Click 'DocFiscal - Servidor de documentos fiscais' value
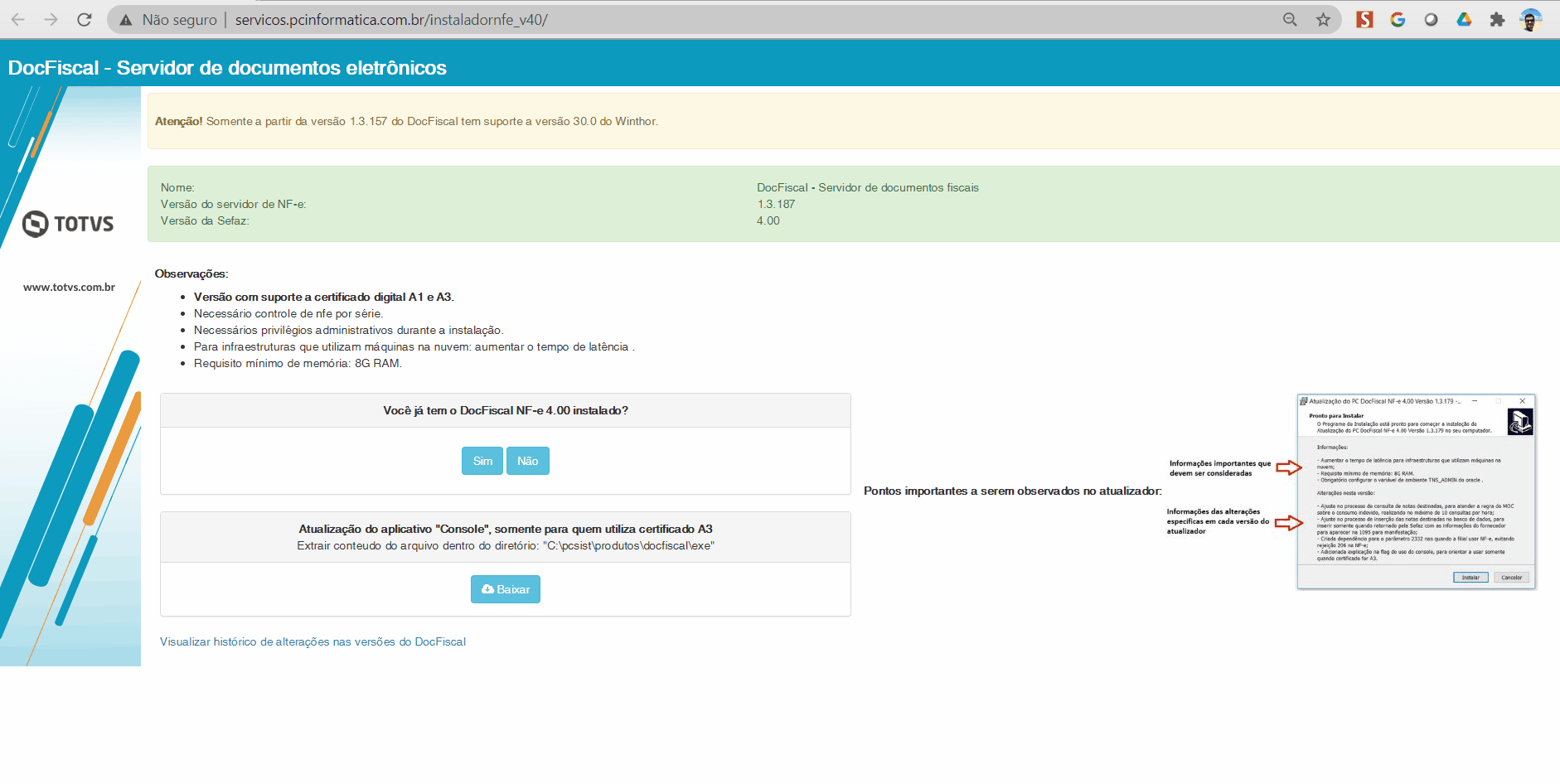 (x=868, y=187)
